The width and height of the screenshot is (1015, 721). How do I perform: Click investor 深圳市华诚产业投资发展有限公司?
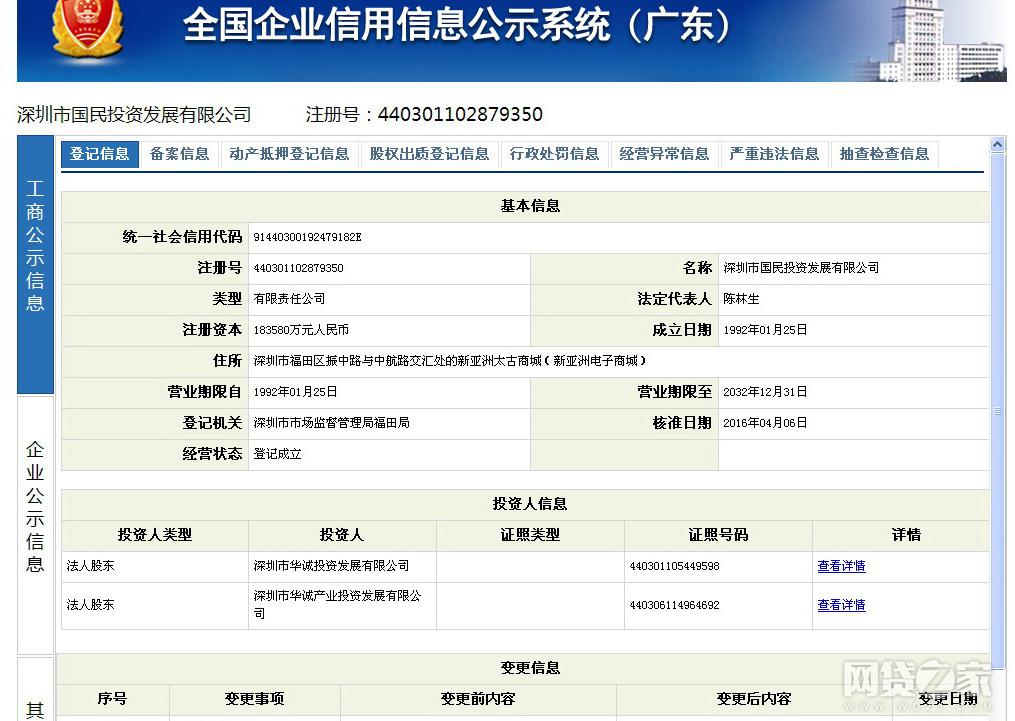click(x=337, y=605)
